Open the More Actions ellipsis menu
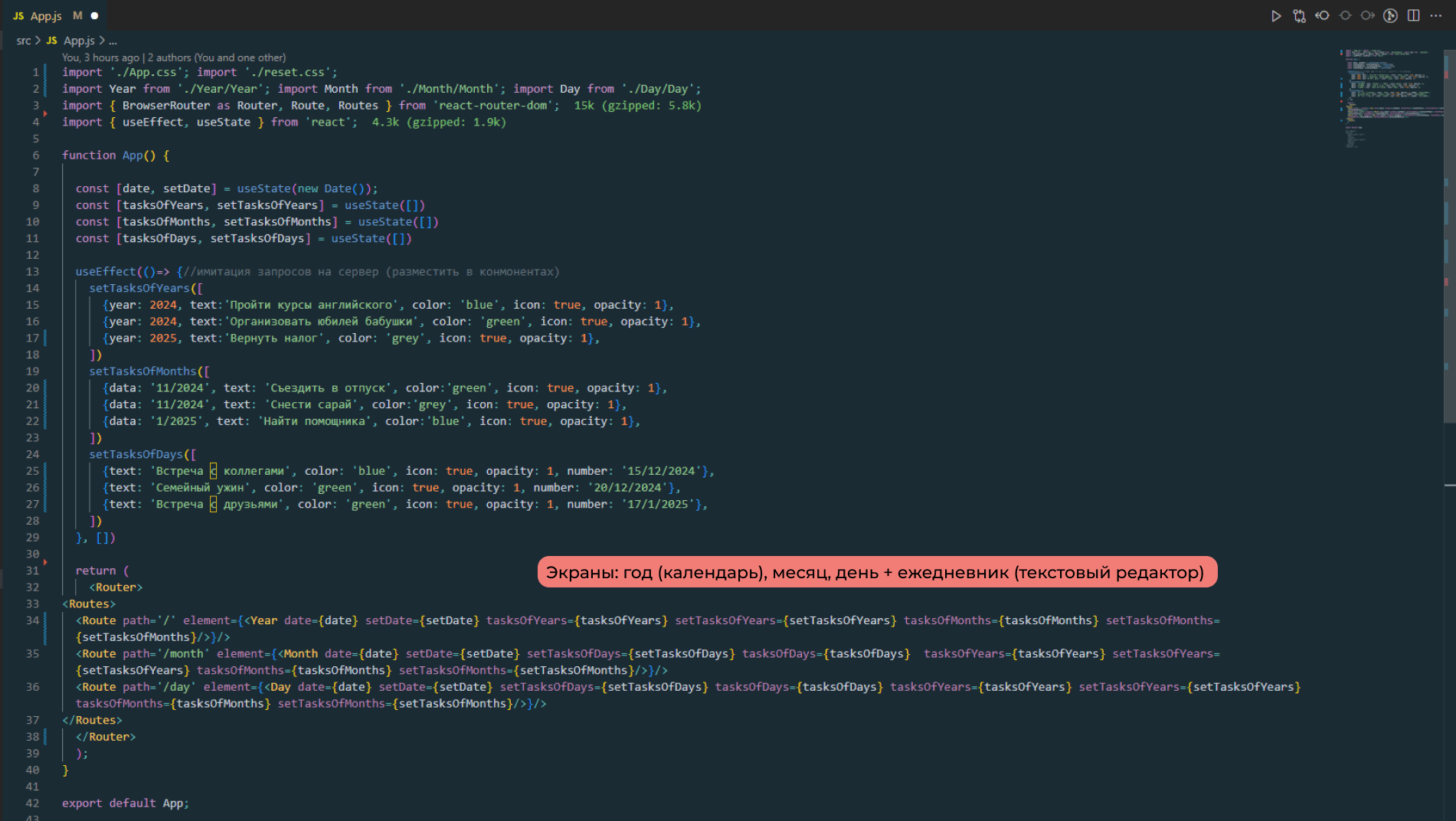Screen dimensions: 1456x821 coord(1436,15)
